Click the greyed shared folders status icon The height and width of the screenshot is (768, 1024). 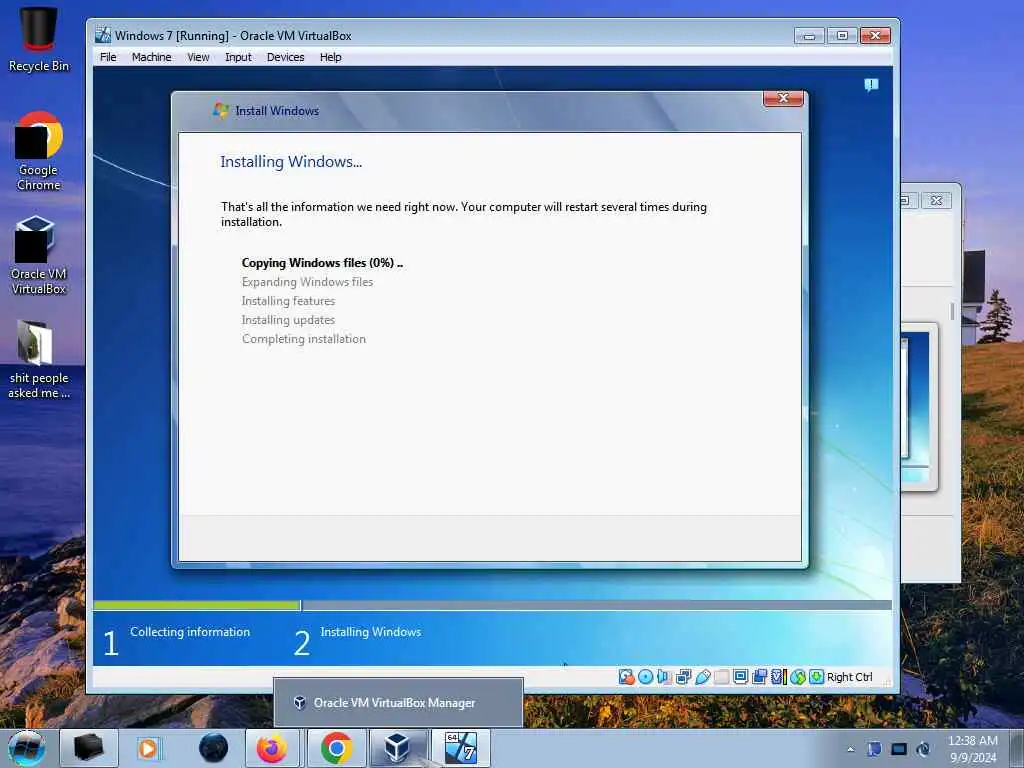722,677
